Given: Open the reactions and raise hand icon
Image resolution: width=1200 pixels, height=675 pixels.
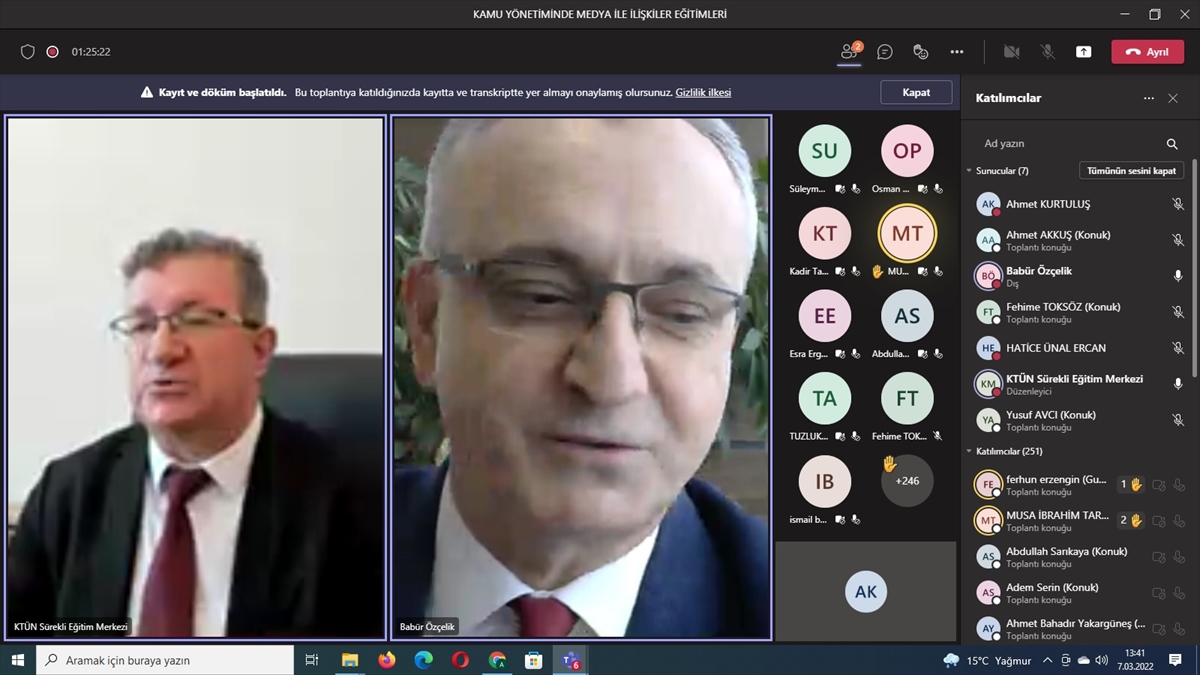Looking at the screenshot, I should (x=921, y=52).
